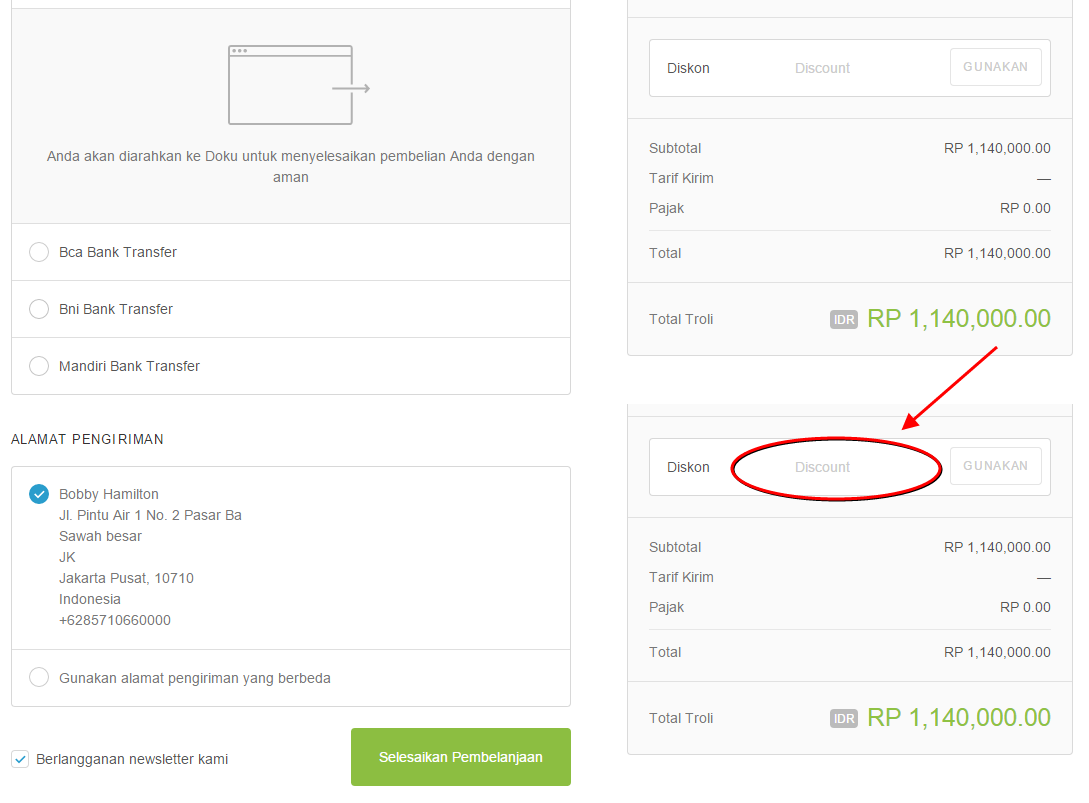Click the Doku redirect browser window icon
1089x803 pixels.
pyautogui.click(x=299, y=85)
